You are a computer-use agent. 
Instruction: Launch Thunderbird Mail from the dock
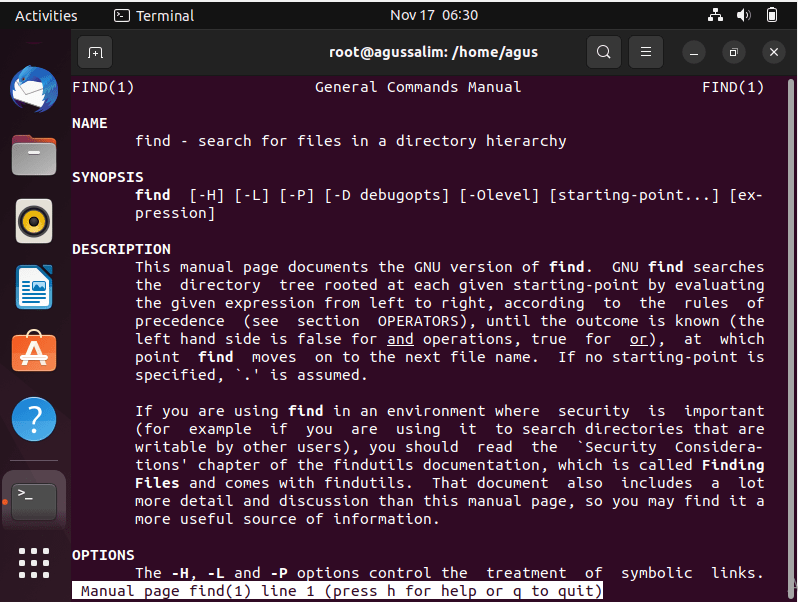(34, 89)
